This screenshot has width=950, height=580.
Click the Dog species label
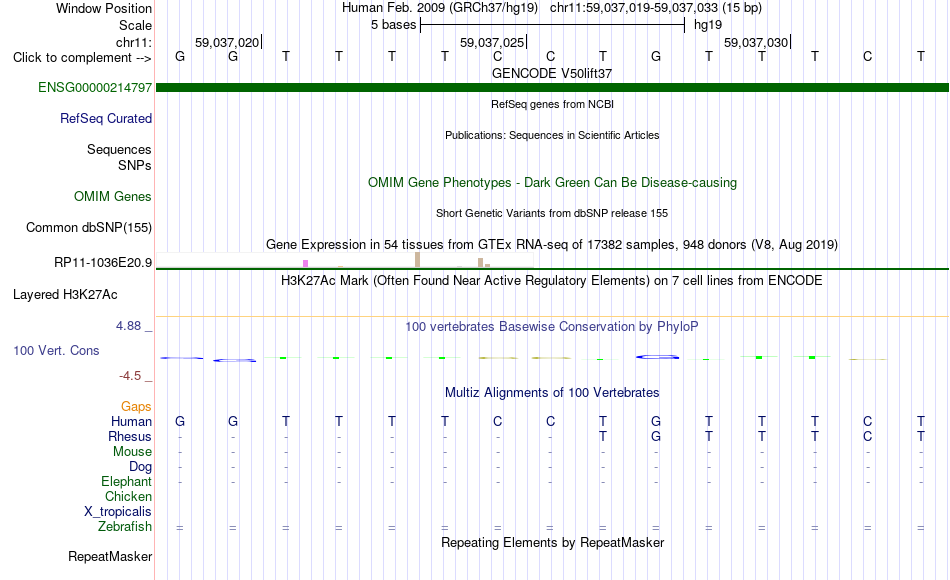(140, 467)
